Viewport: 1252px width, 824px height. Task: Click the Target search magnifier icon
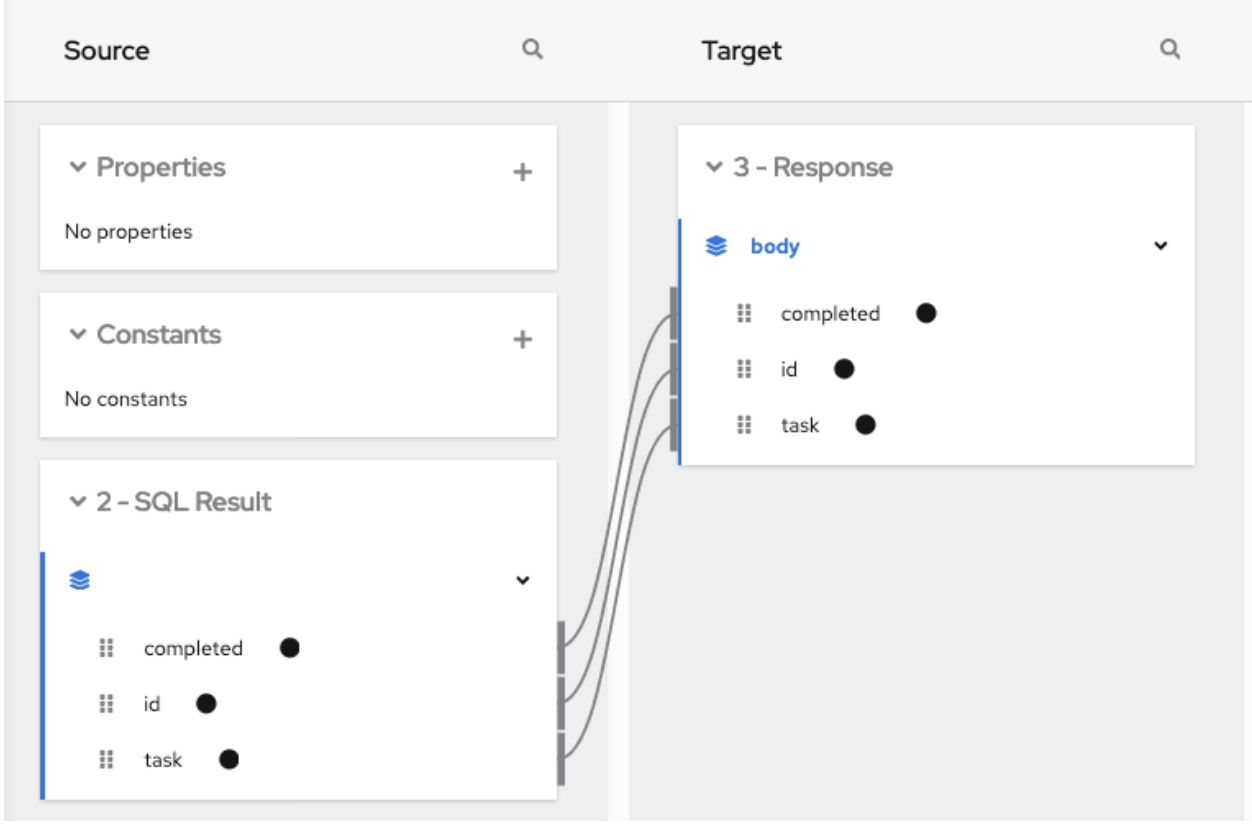(x=1170, y=49)
